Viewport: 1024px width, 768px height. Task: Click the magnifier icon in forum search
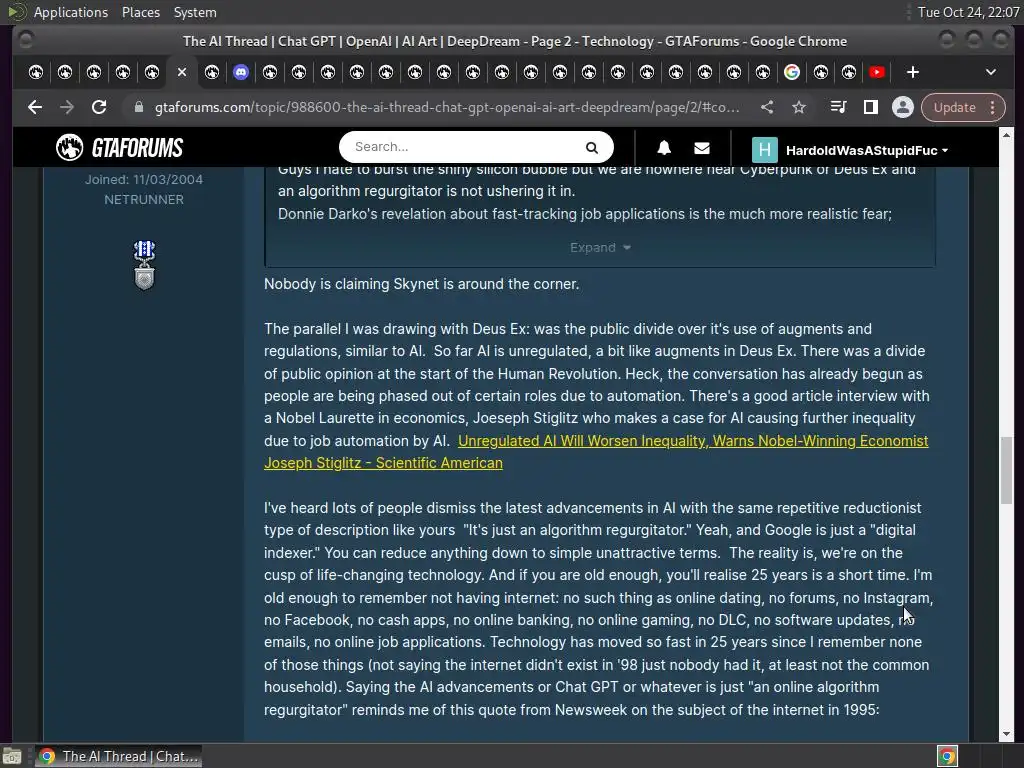pos(592,148)
